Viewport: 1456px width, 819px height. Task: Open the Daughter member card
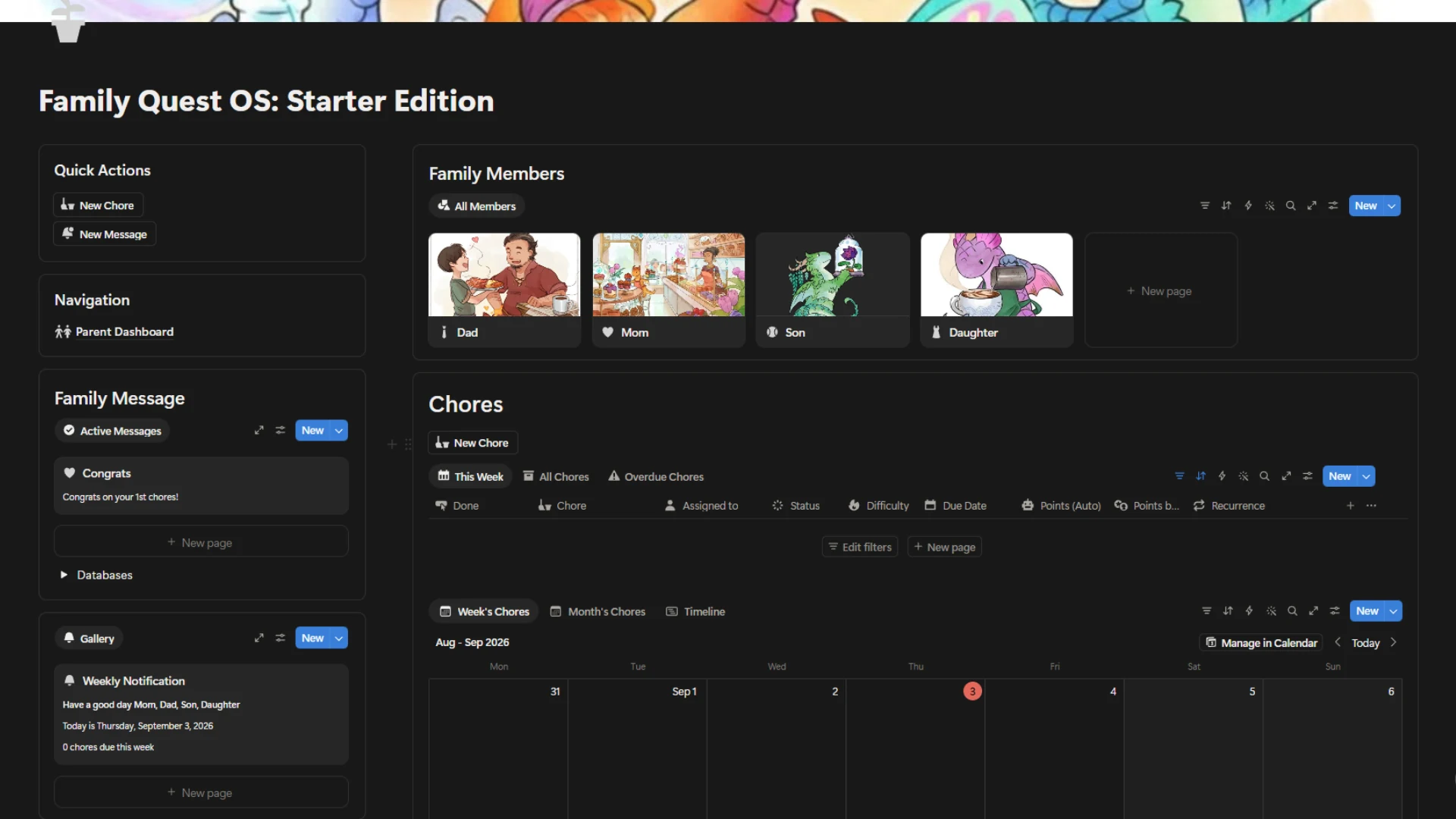[x=996, y=290]
